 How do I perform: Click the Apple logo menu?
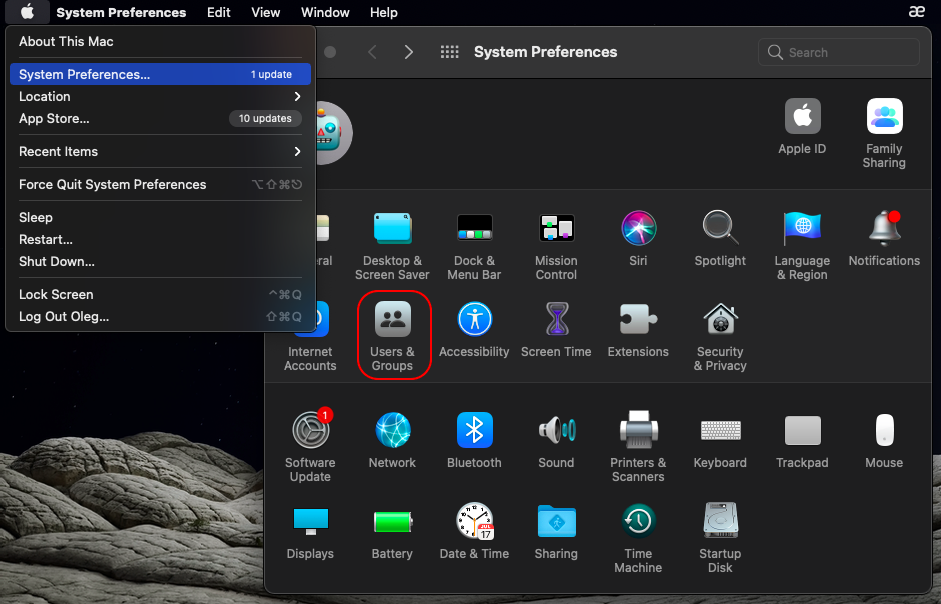pos(27,11)
